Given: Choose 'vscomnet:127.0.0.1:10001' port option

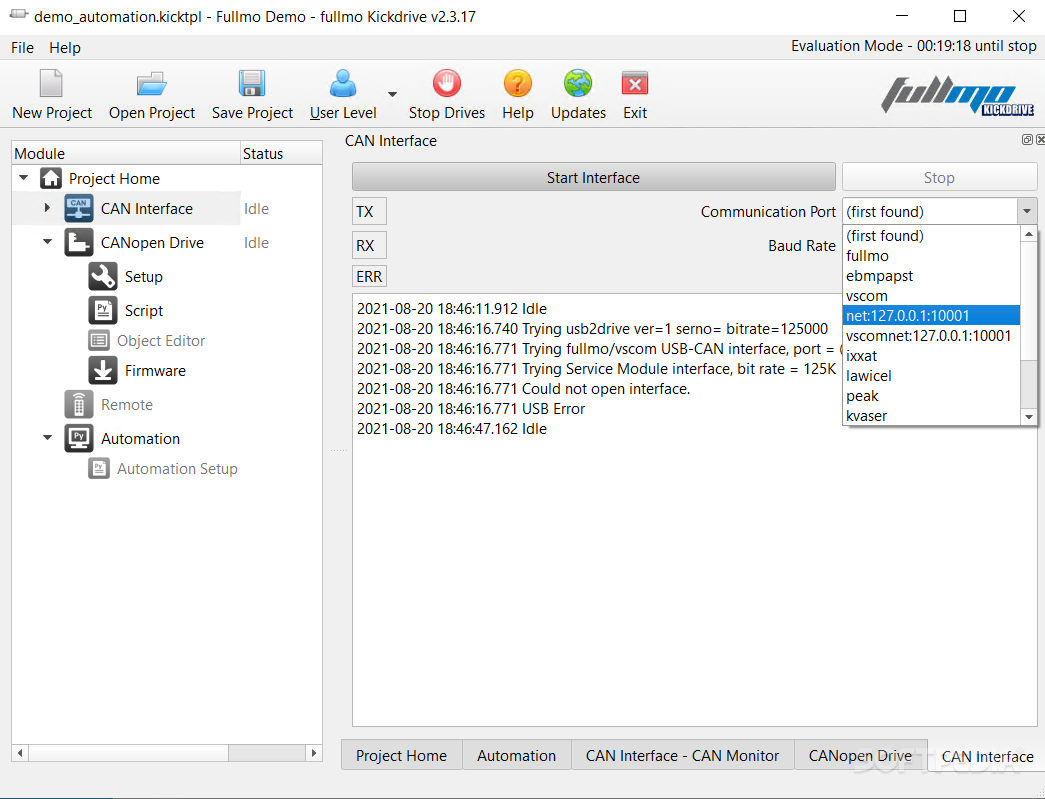Looking at the screenshot, I should point(931,336).
